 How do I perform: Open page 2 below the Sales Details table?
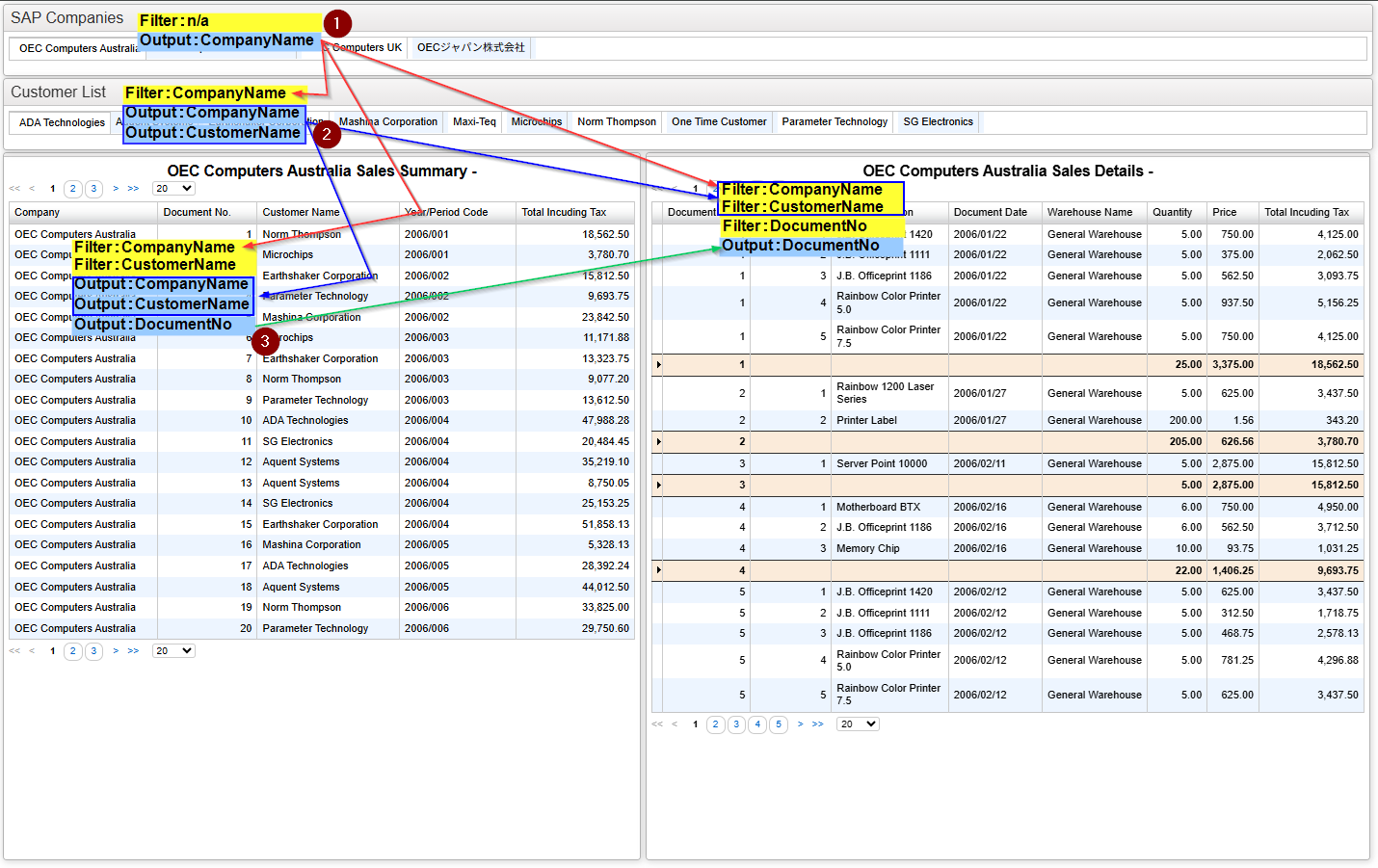click(715, 724)
